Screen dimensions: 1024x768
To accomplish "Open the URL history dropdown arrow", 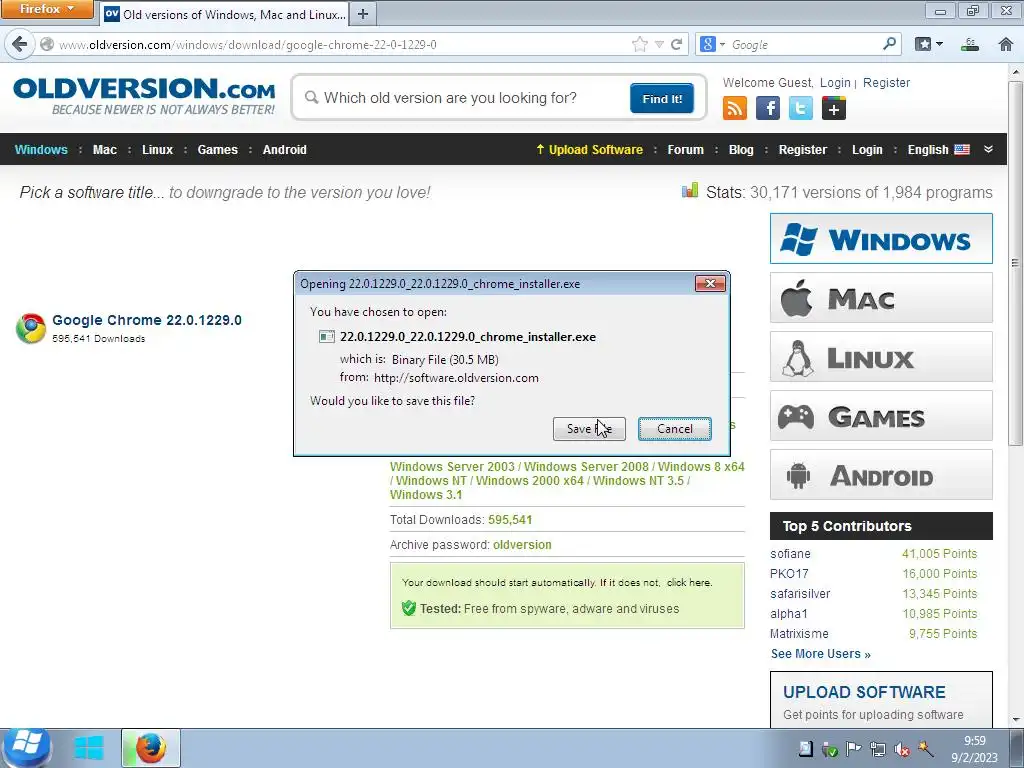I will (x=659, y=44).
